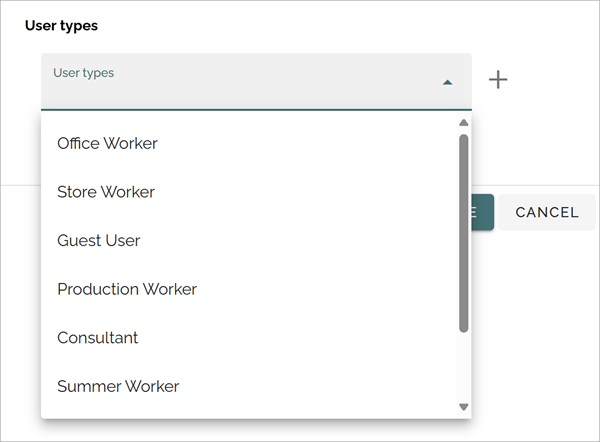Click the scrollbar up arrow in list
The width and height of the screenshot is (600, 442).
pyautogui.click(x=463, y=122)
